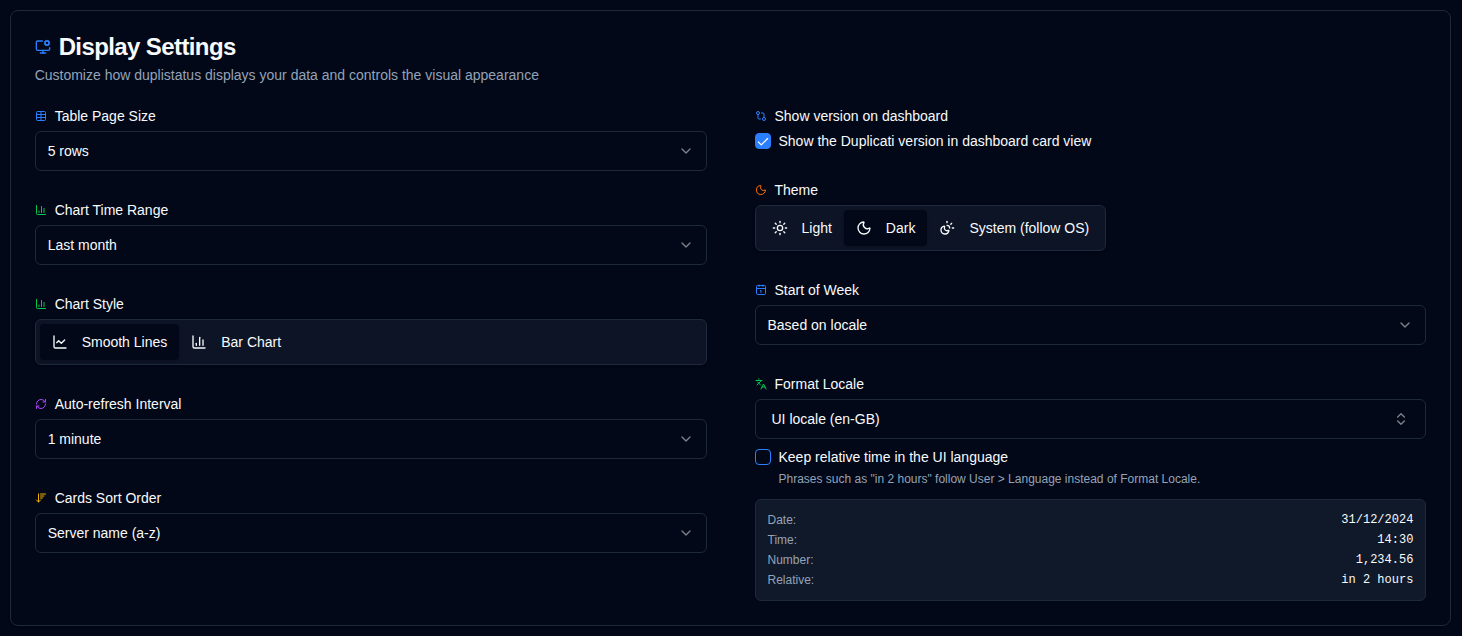Viewport: 1462px width, 636px height.
Task: Click the Chart Time Range bar icon
Action: [41, 210]
